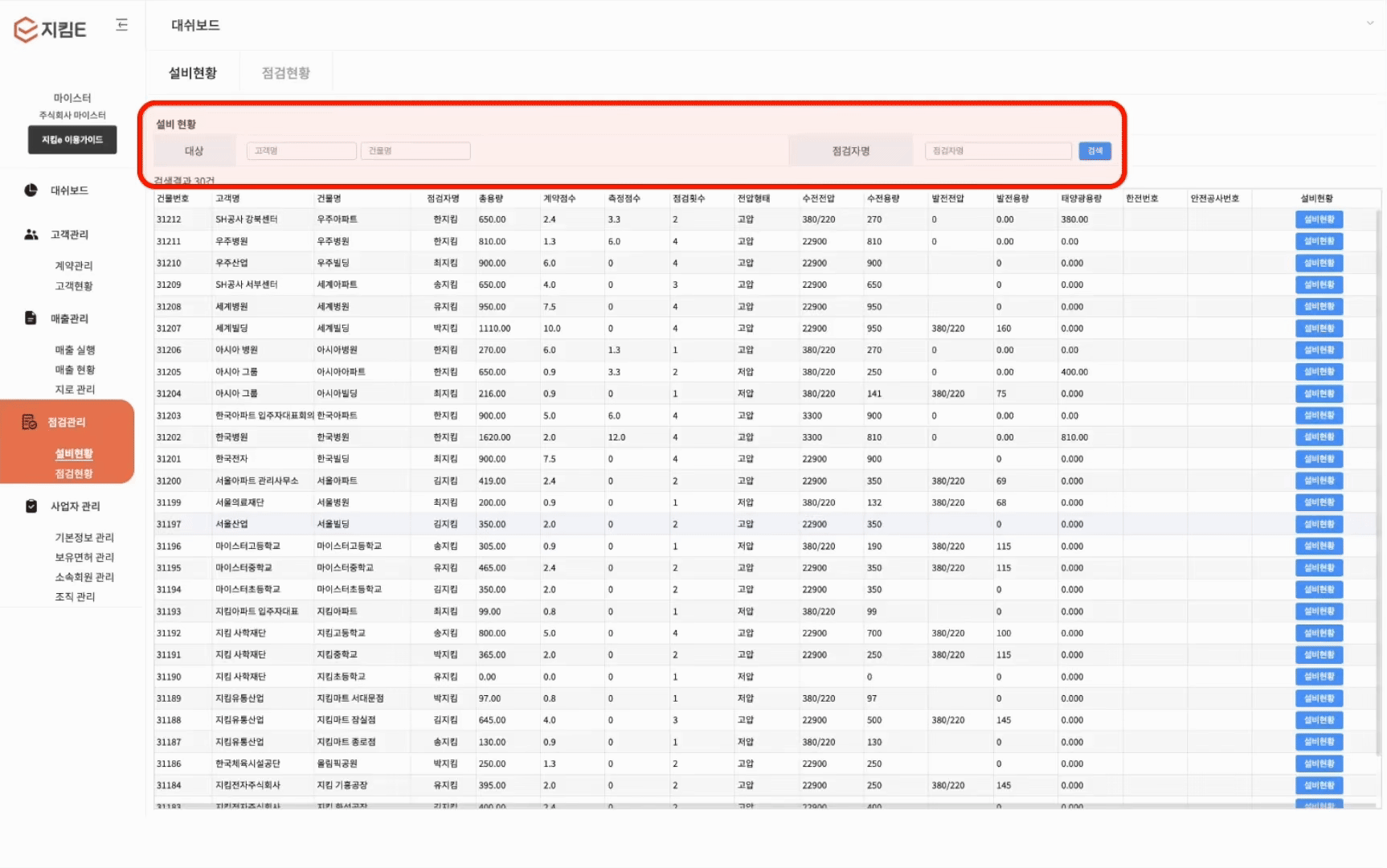Collapse the sidebar with the menu-fold icon
1387x868 pixels.
tap(122, 25)
